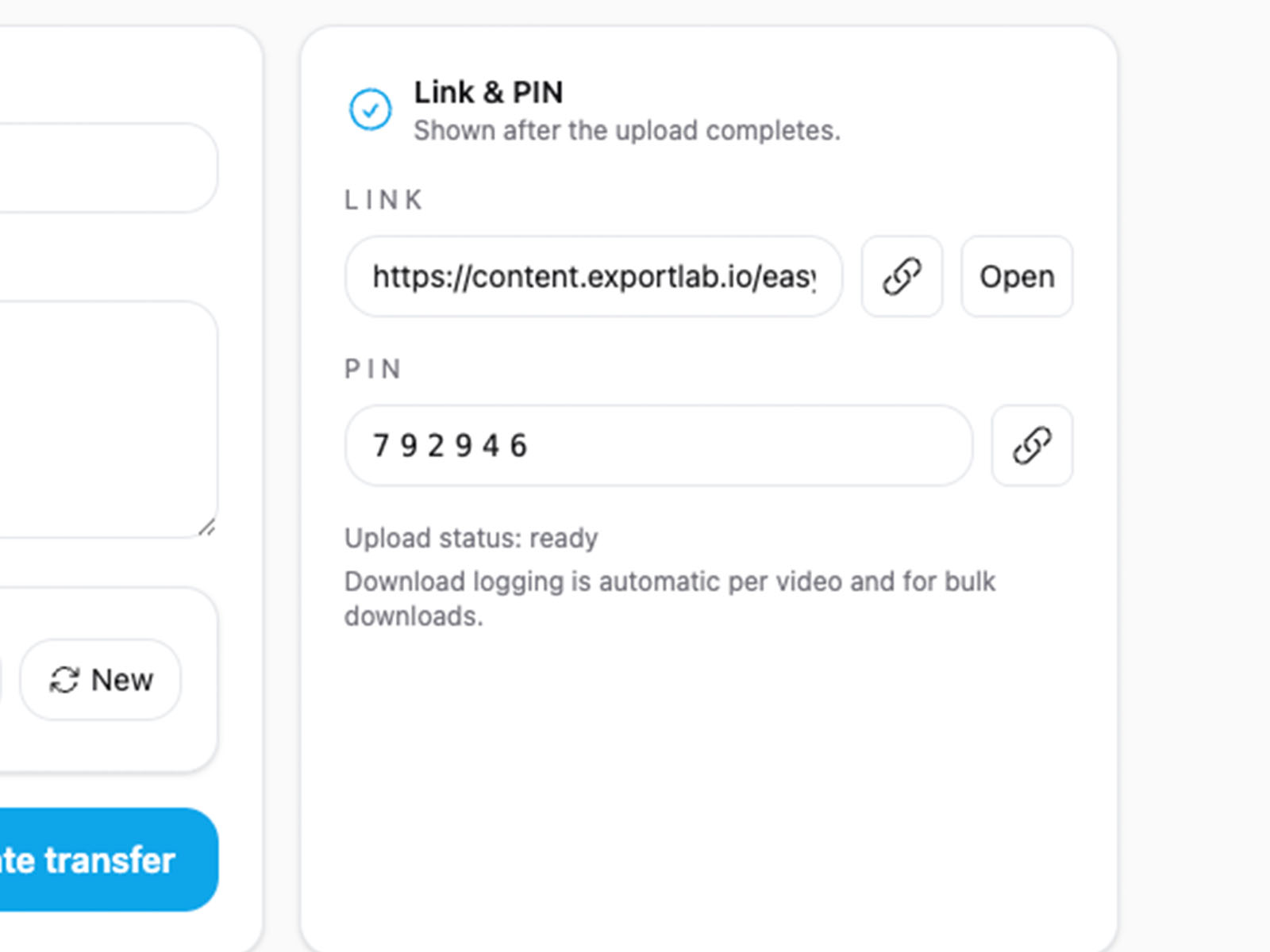Copy the transfer link with the chain icon

tap(902, 277)
